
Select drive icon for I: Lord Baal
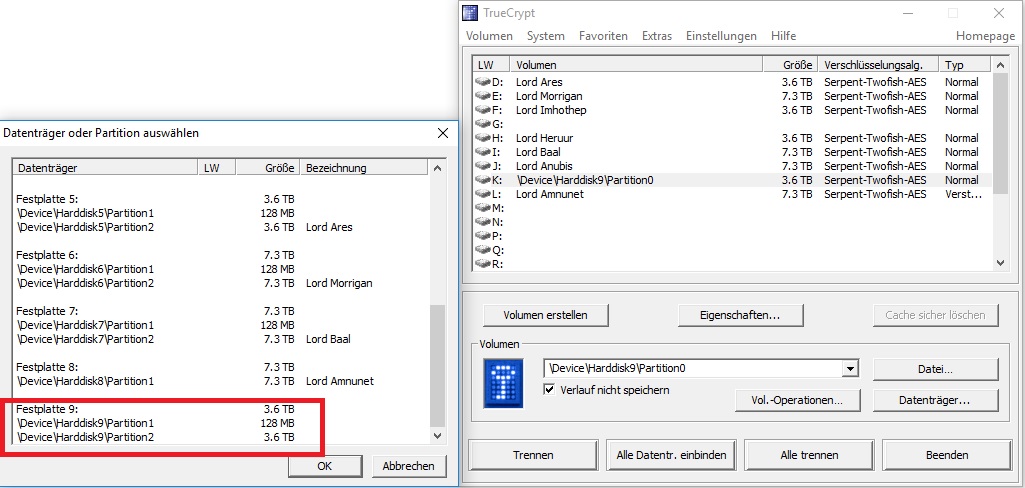coord(483,152)
